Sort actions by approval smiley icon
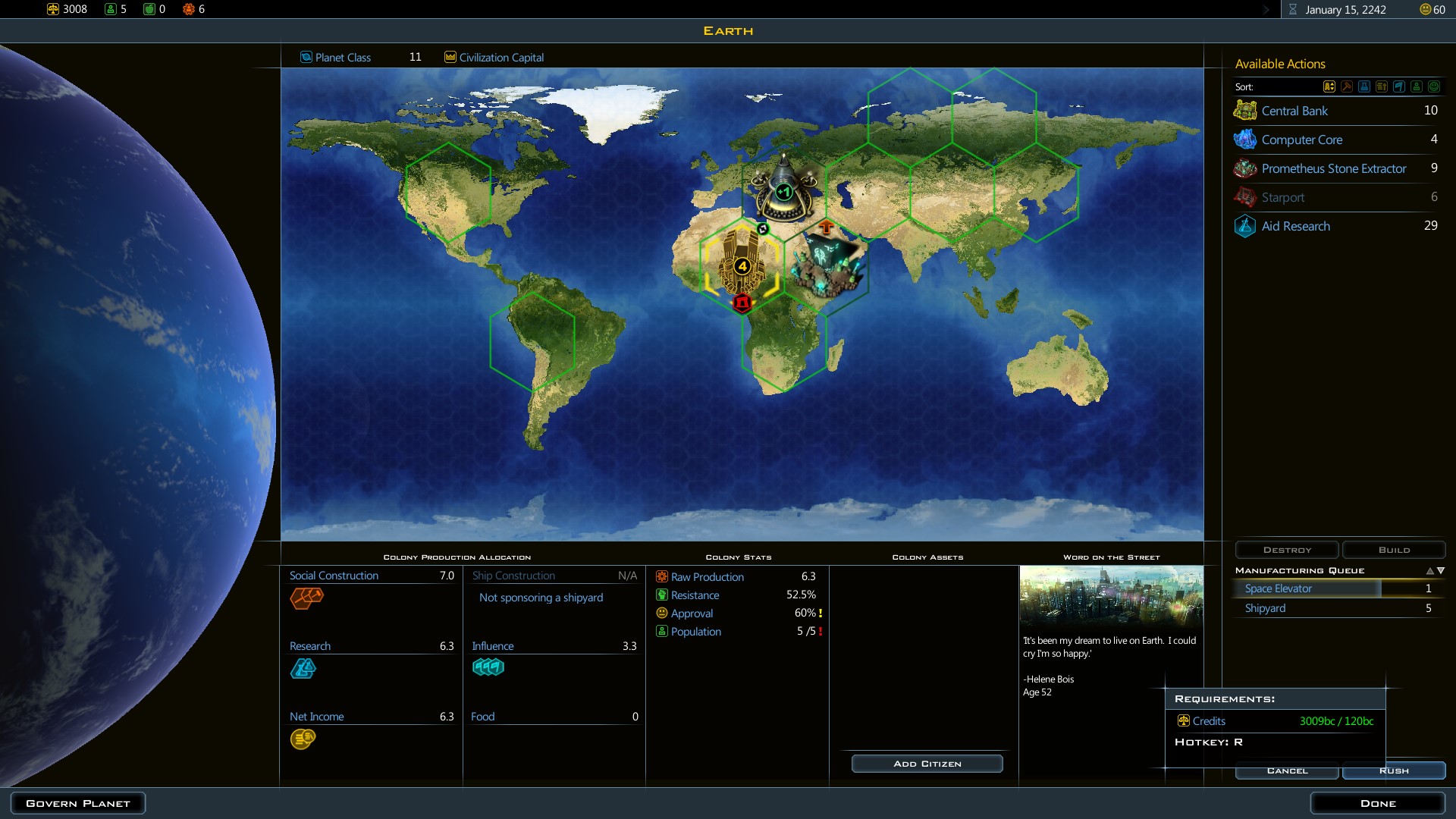1456x819 pixels. (x=1434, y=86)
